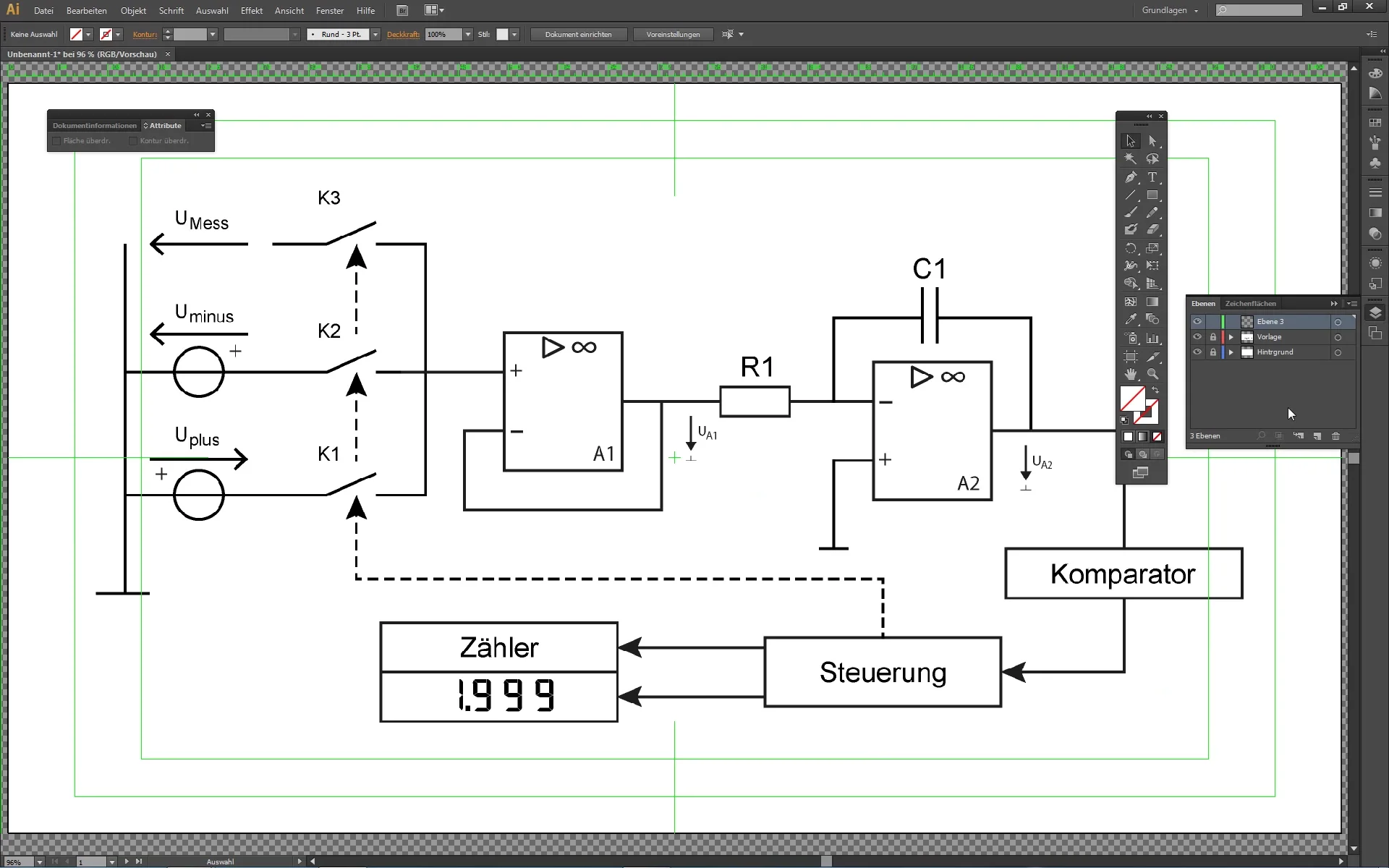Expand the Vorlage layer contents
Image resolution: width=1389 pixels, height=868 pixels.
(x=1231, y=337)
